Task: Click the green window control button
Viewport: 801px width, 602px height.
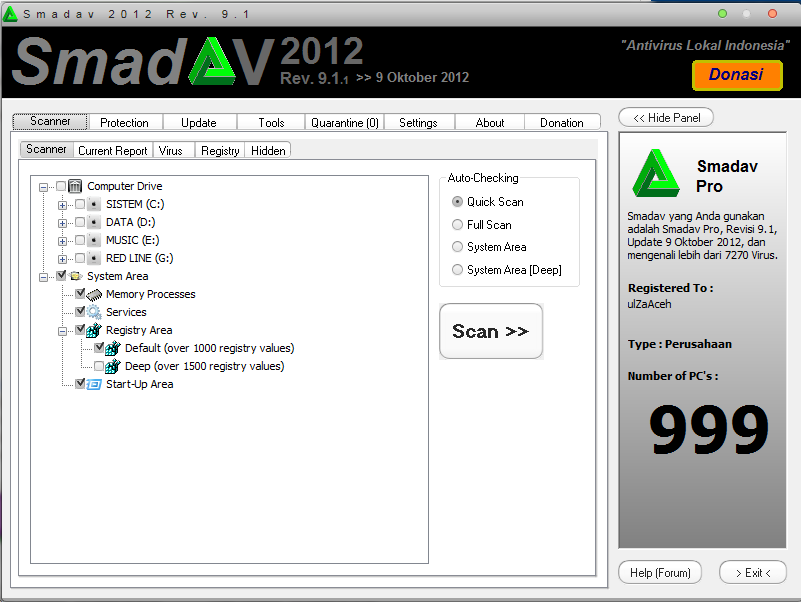Action: pos(722,14)
